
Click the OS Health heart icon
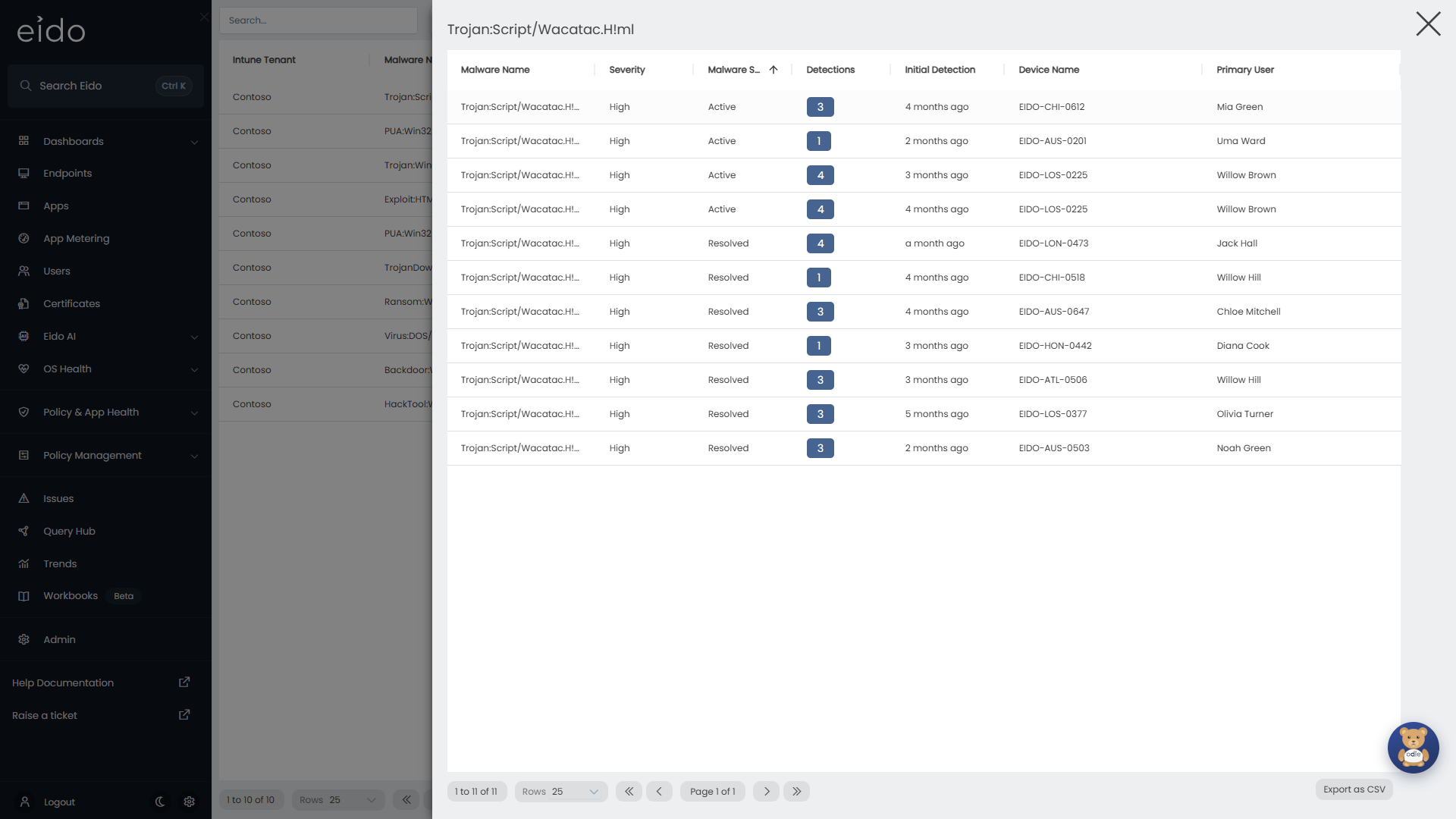tap(24, 369)
